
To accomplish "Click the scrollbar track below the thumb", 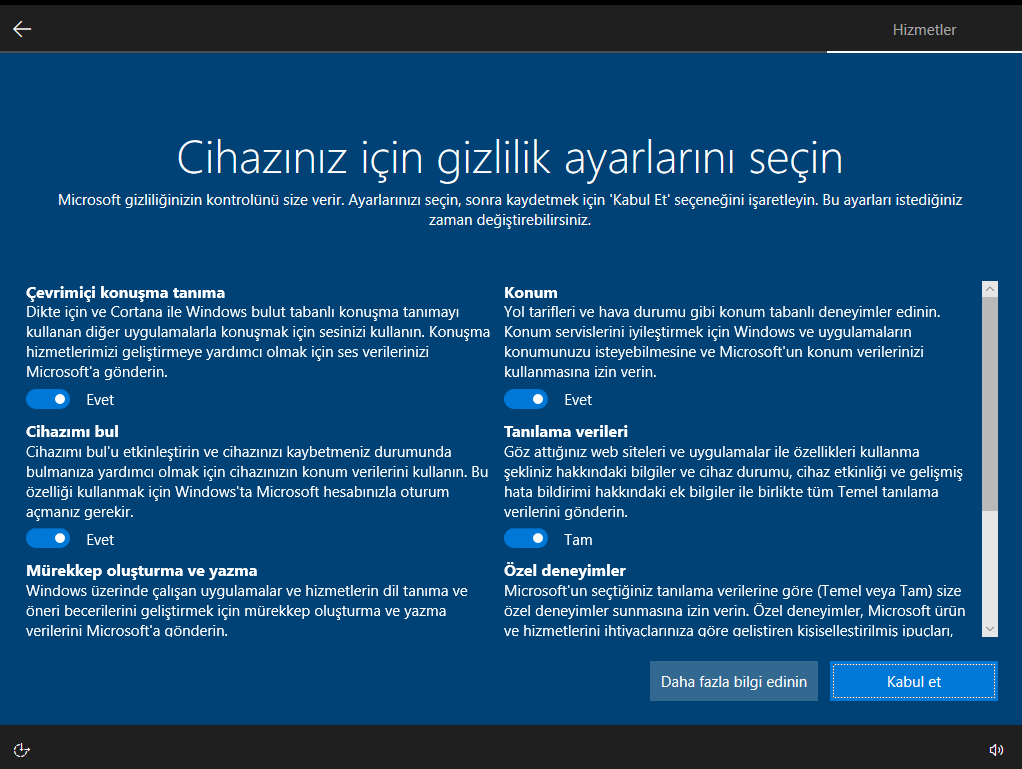I will click(x=990, y=570).
